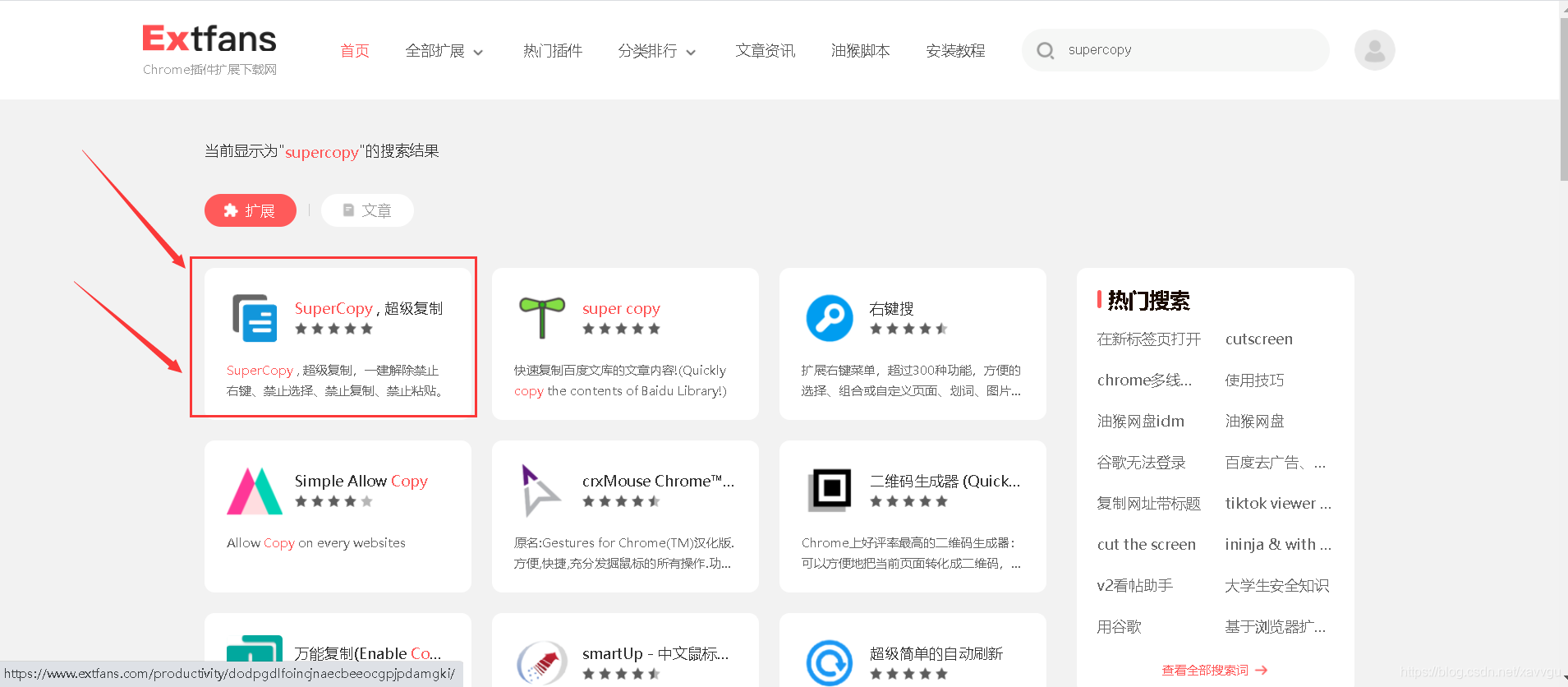Open the 万能复制(Enable Co... title
This screenshot has height=687, width=1568.
point(368,654)
